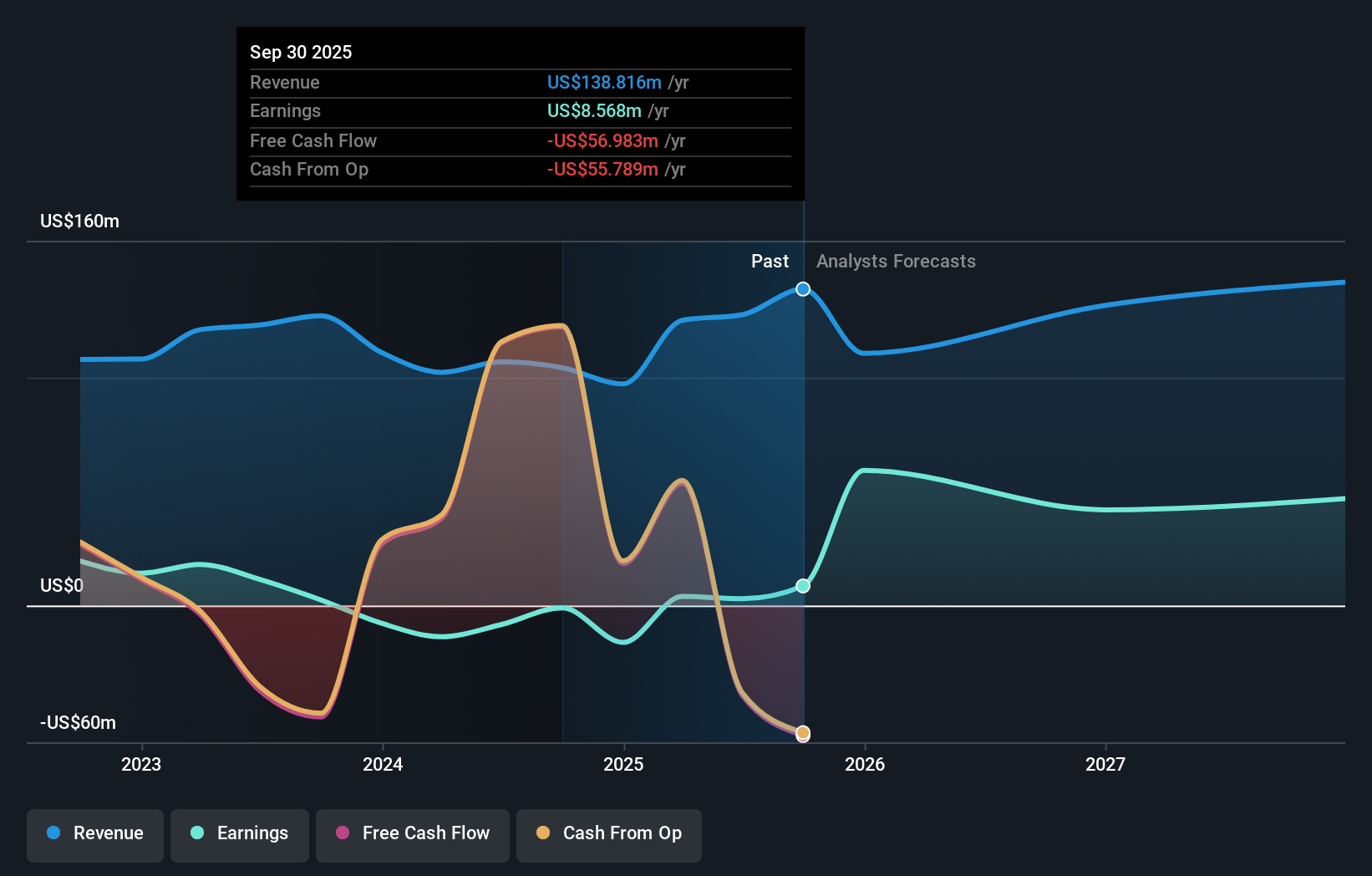Viewport: 1372px width, 876px height.
Task: Click the orange Cash From Op legend dot
Action: click(x=543, y=833)
